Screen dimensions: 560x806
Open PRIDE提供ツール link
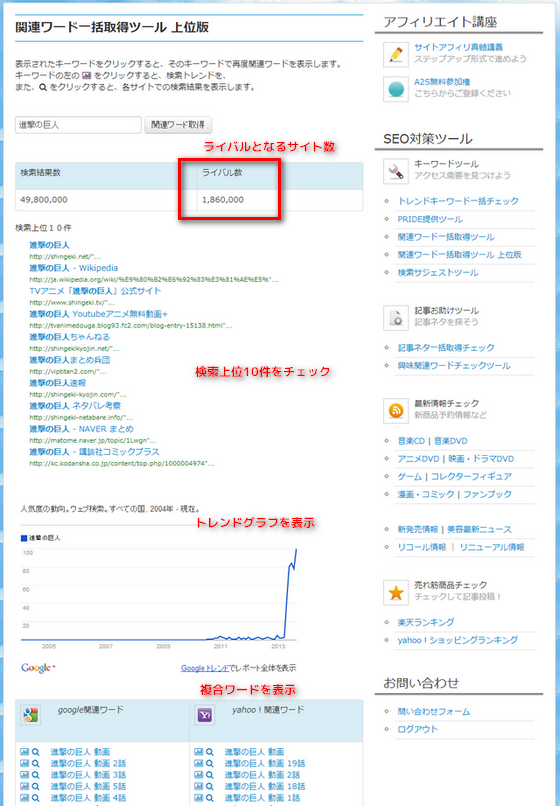(x=430, y=219)
